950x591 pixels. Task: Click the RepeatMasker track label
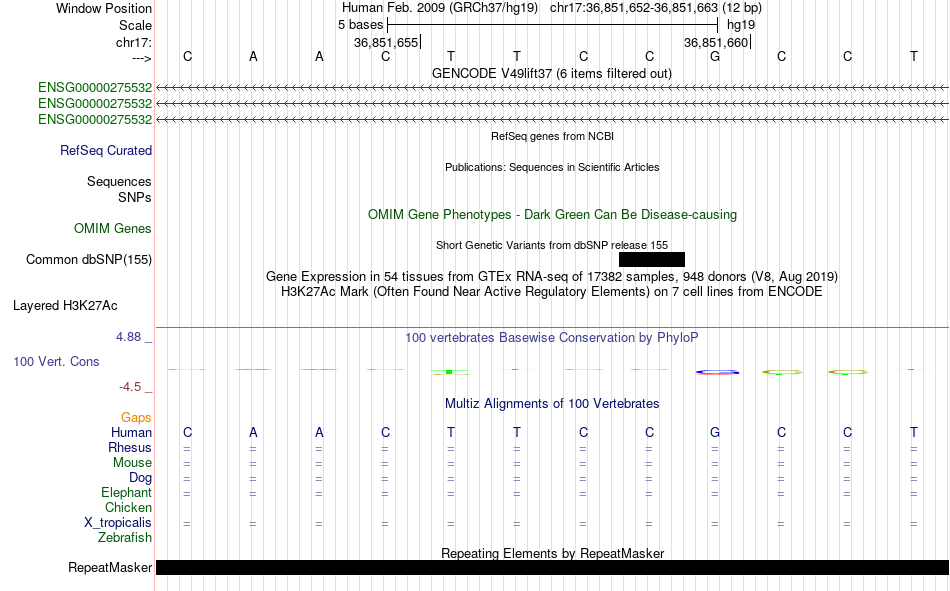(110, 567)
